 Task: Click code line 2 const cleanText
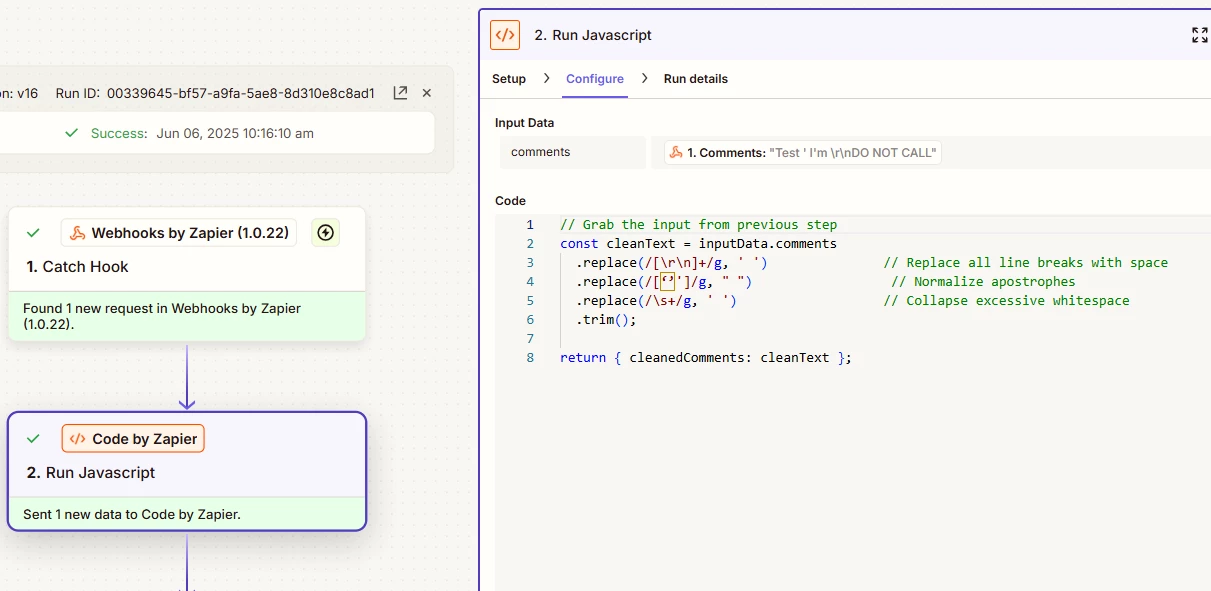pos(698,243)
